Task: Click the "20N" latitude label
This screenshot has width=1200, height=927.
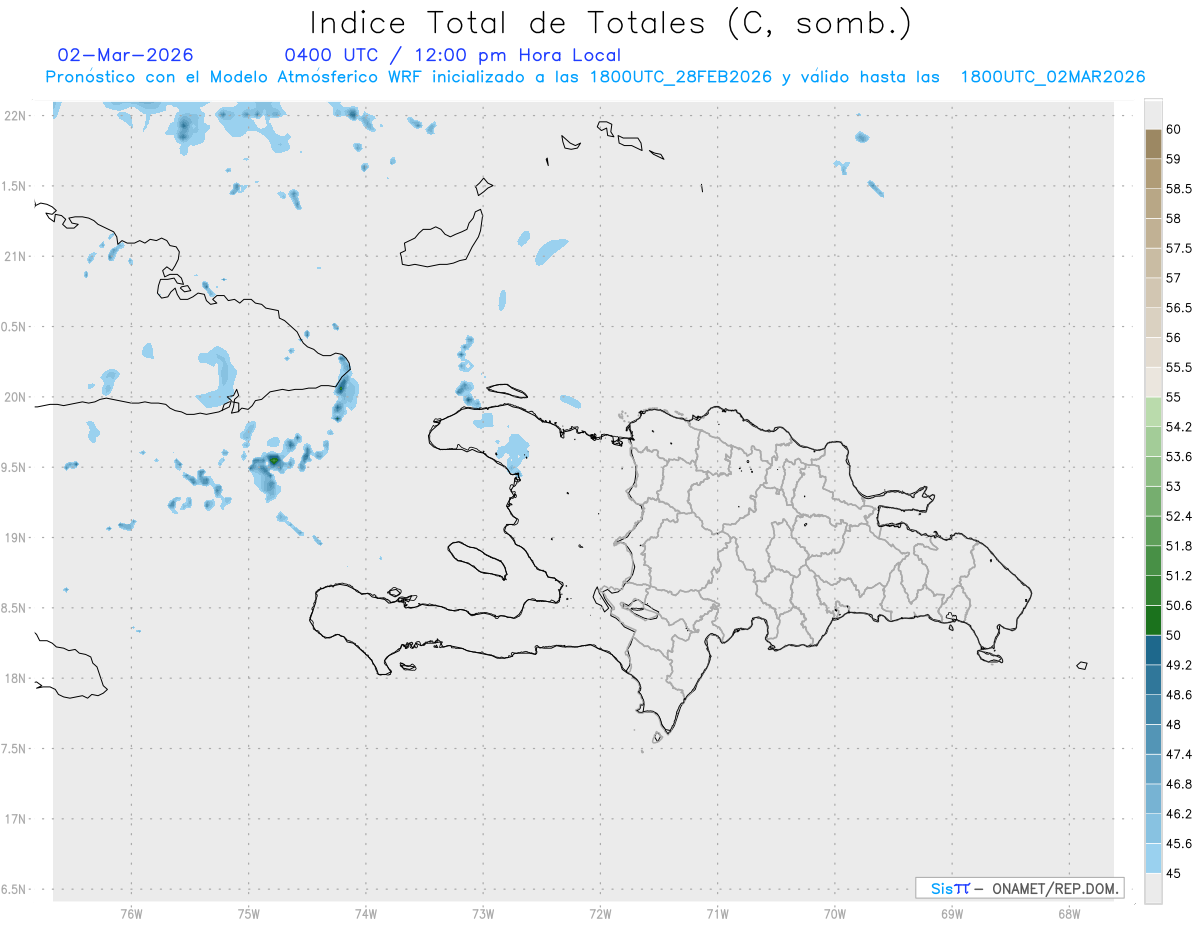Action: 15,397
